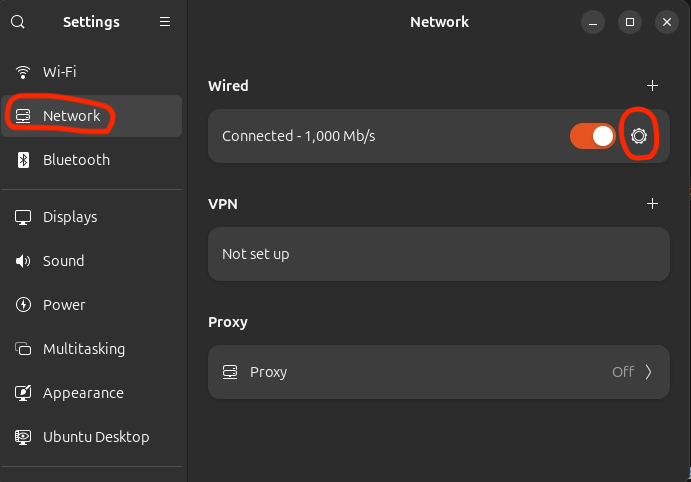691x482 pixels.
Task: Minimize the Settings window
Action: (x=593, y=22)
